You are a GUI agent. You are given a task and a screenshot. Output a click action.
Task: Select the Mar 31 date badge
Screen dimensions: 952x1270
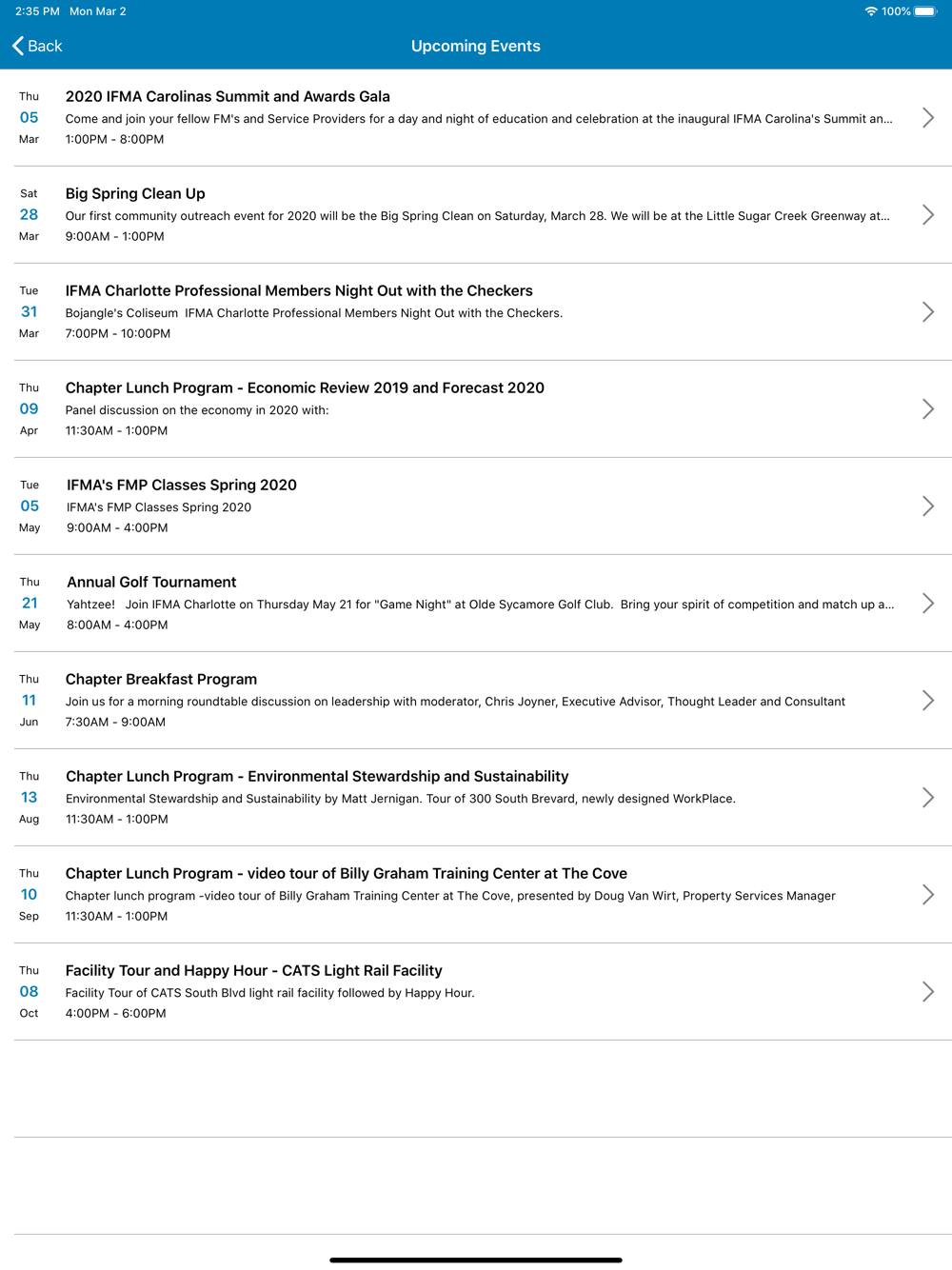coord(30,312)
